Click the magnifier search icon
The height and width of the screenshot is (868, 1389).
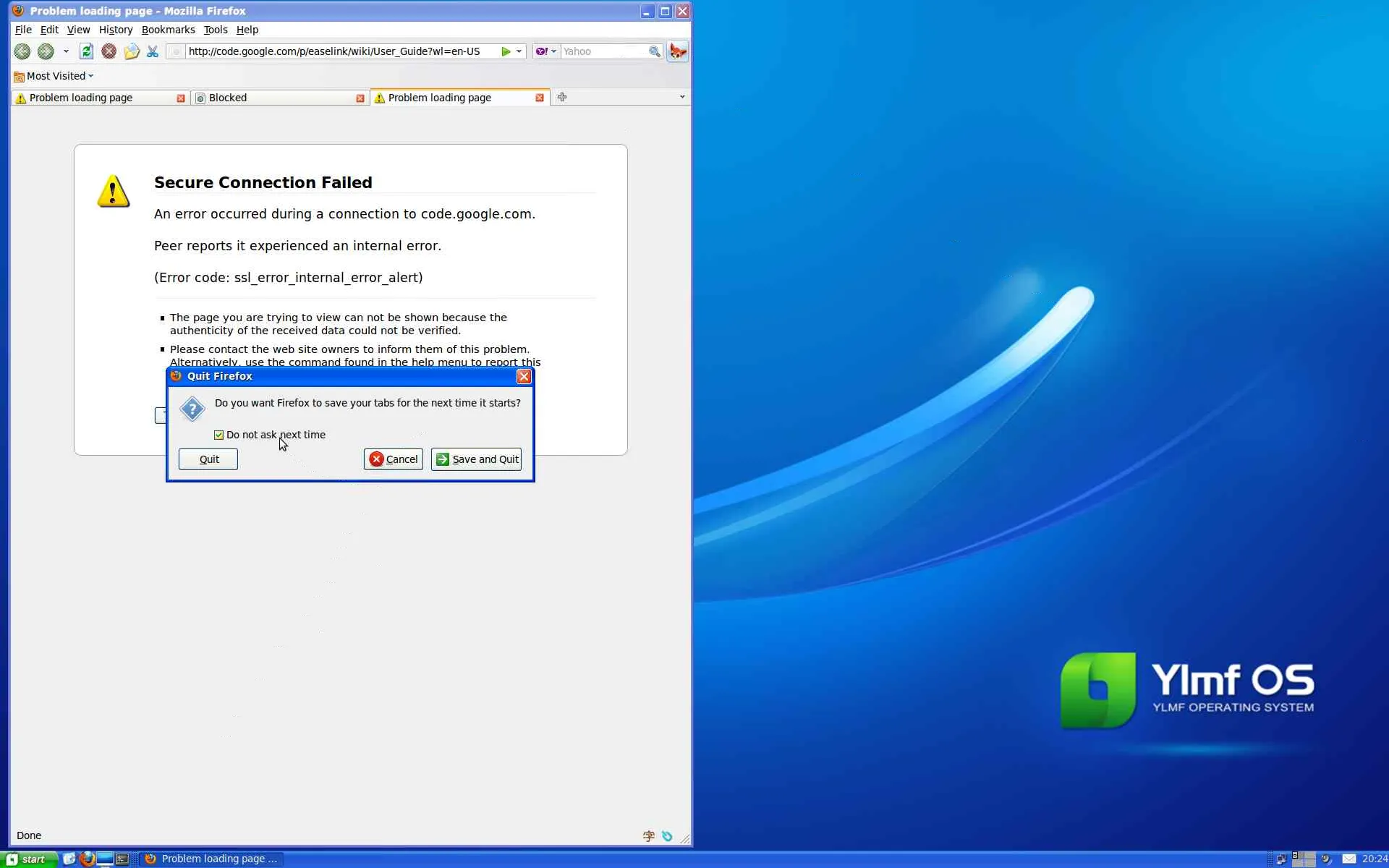(654, 51)
